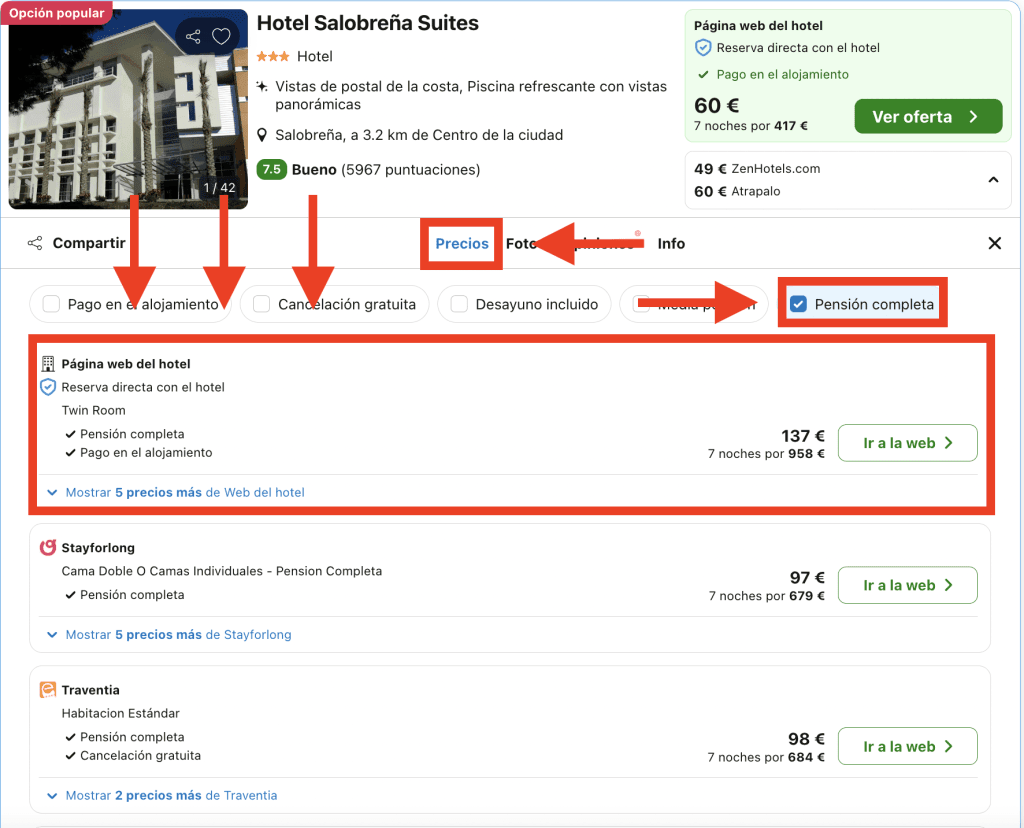The height and width of the screenshot is (828, 1024).
Task: Click the Stayforlong logo icon
Action: tap(47, 548)
